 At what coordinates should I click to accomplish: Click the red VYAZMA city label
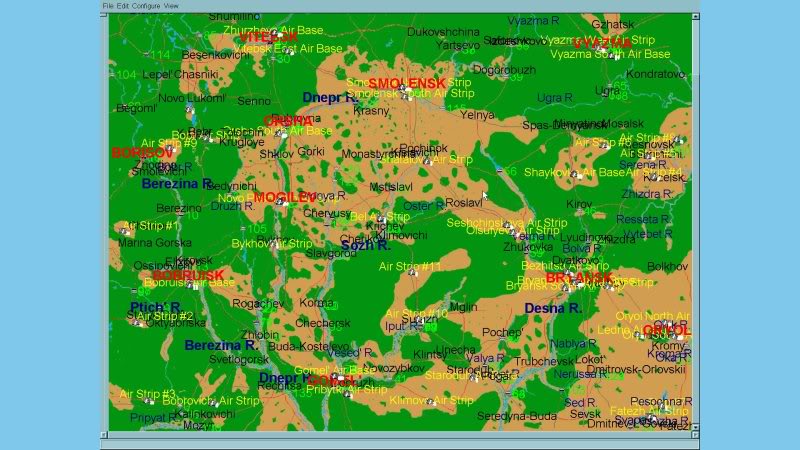pyautogui.click(x=603, y=43)
